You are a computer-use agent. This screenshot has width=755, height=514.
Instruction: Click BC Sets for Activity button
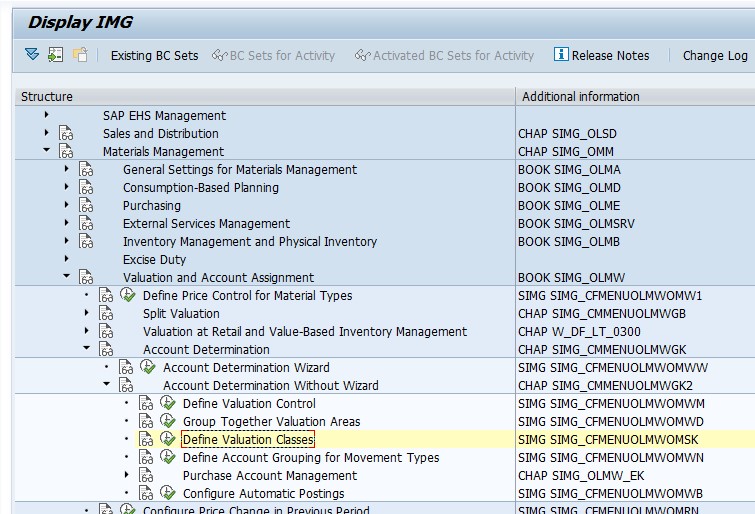tap(273, 56)
